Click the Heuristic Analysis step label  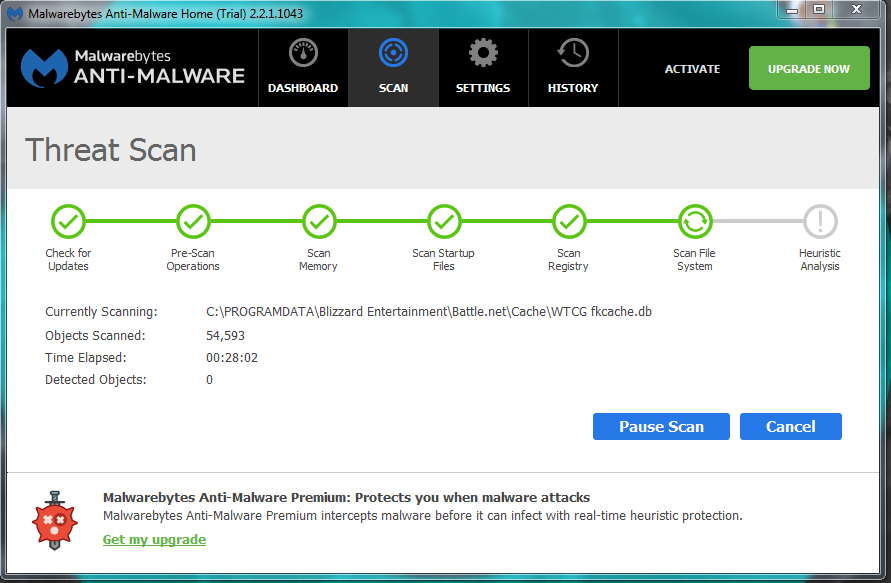tap(819, 260)
